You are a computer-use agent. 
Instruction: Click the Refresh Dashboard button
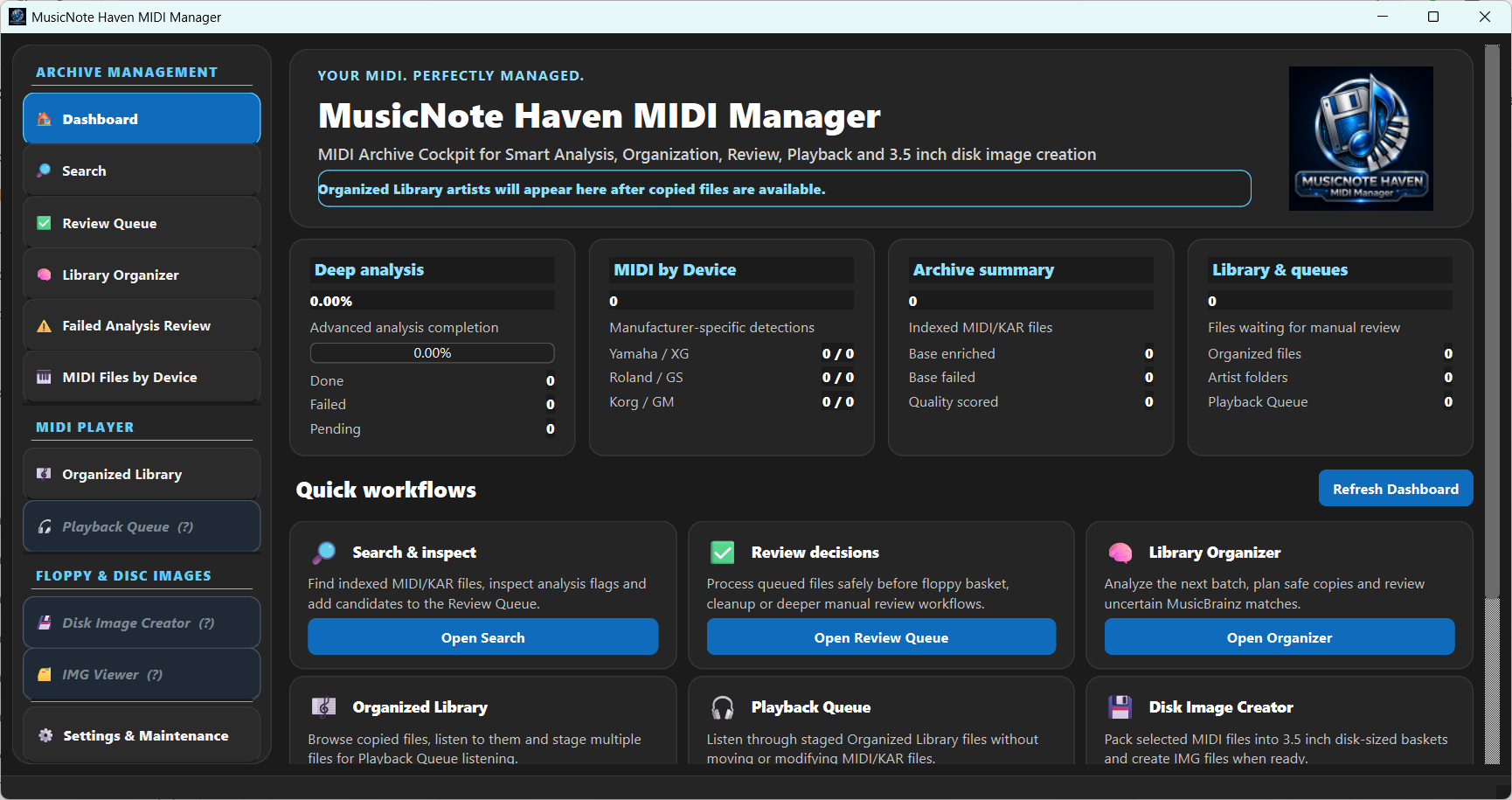pyautogui.click(x=1396, y=489)
